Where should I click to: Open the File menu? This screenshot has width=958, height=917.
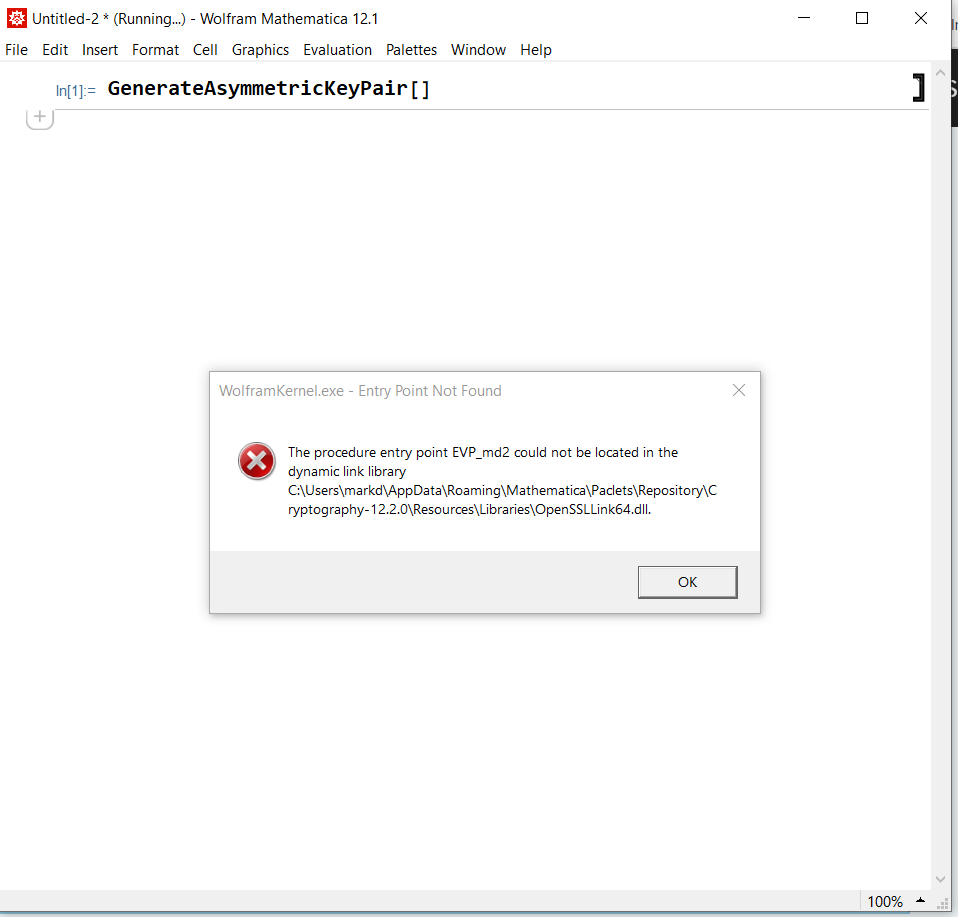(x=16, y=49)
